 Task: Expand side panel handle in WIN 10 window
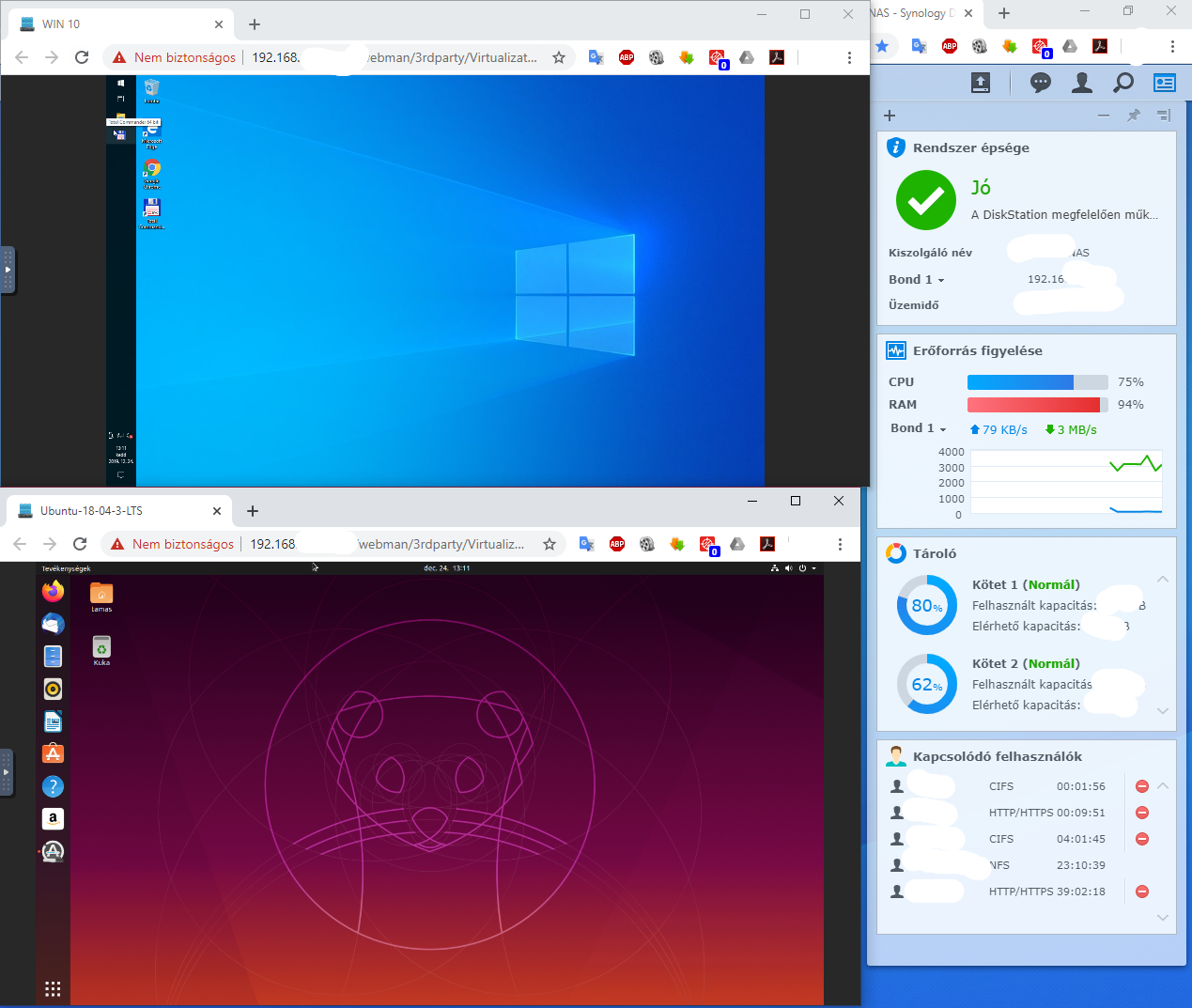click(8, 271)
